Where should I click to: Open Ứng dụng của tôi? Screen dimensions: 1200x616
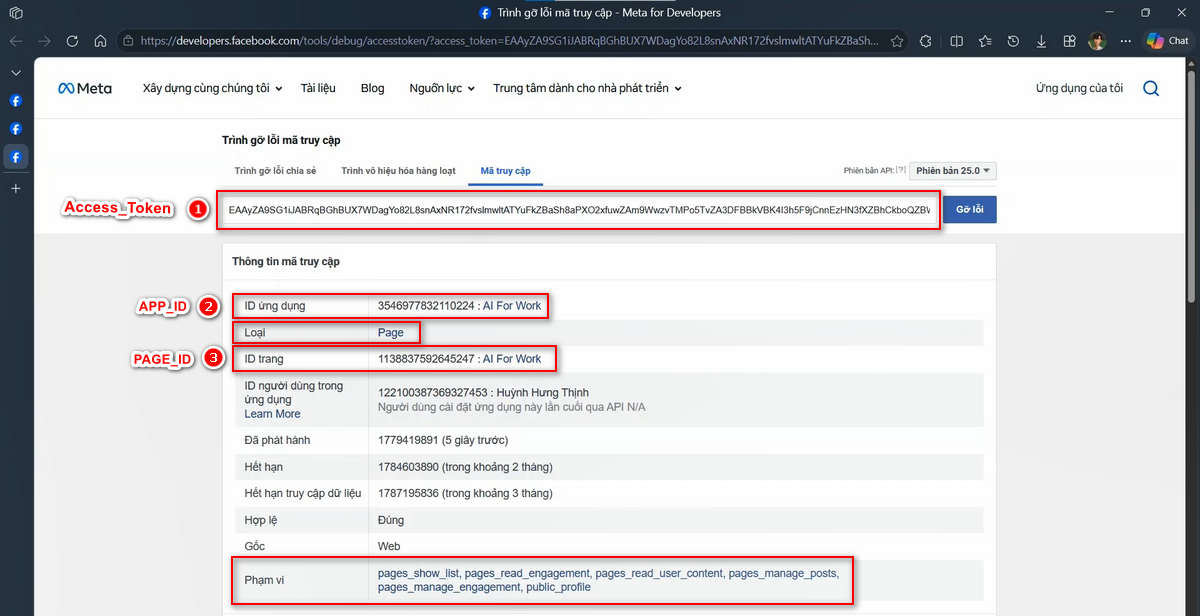coord(1079,88)
